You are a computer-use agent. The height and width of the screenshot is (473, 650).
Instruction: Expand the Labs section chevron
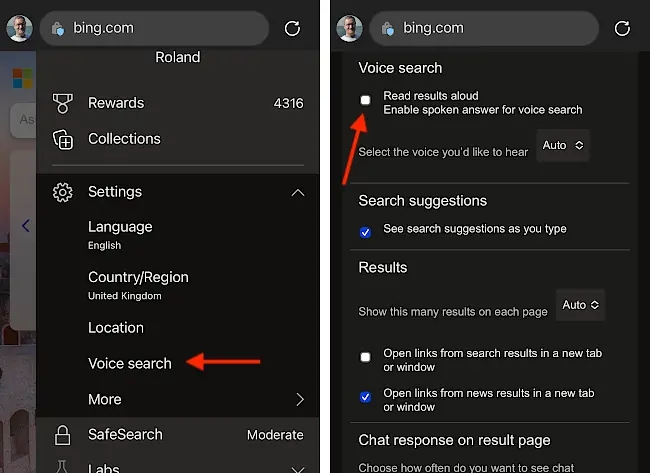(x=298, y=469)
